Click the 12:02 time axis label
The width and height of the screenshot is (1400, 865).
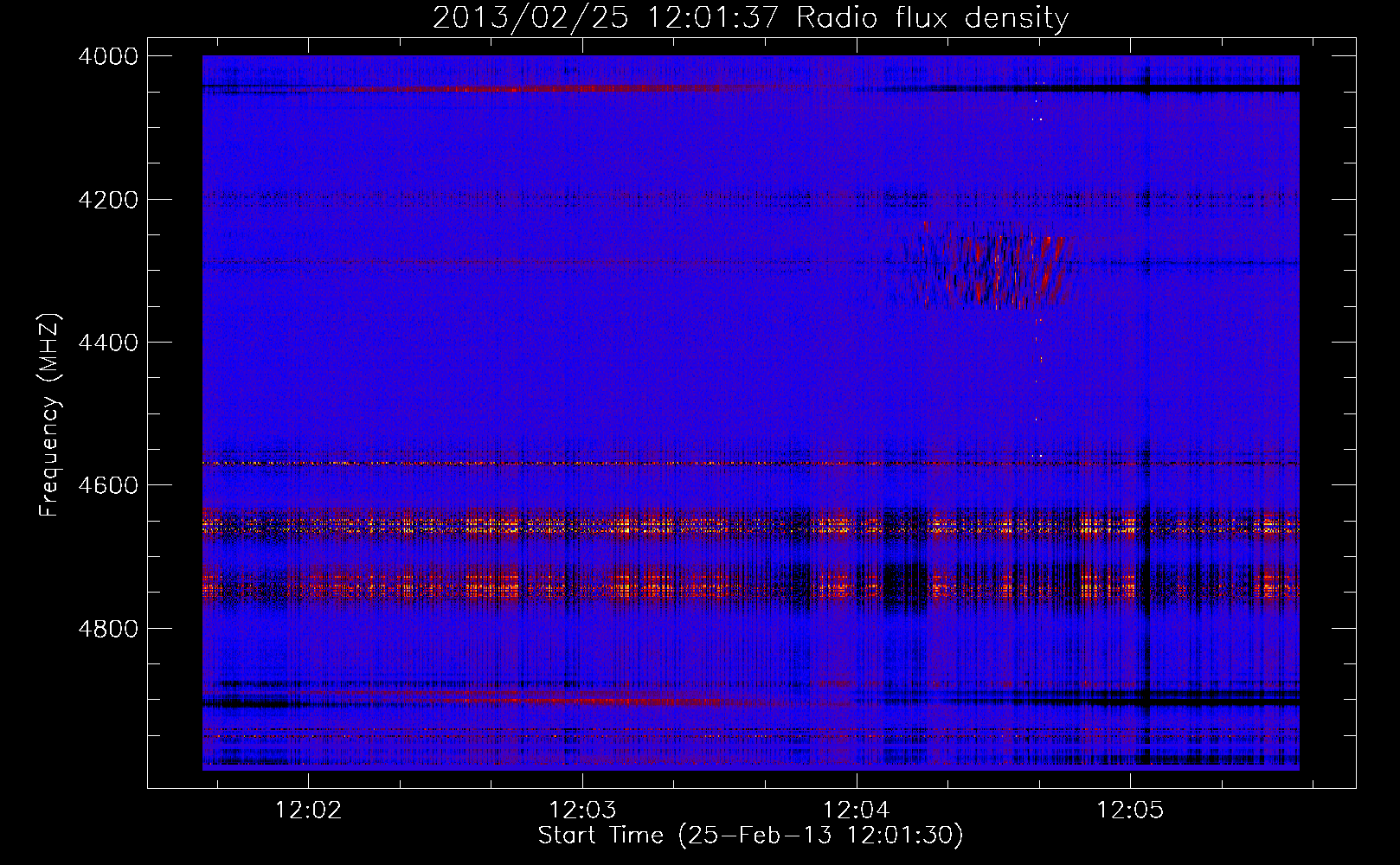point(308,810)
